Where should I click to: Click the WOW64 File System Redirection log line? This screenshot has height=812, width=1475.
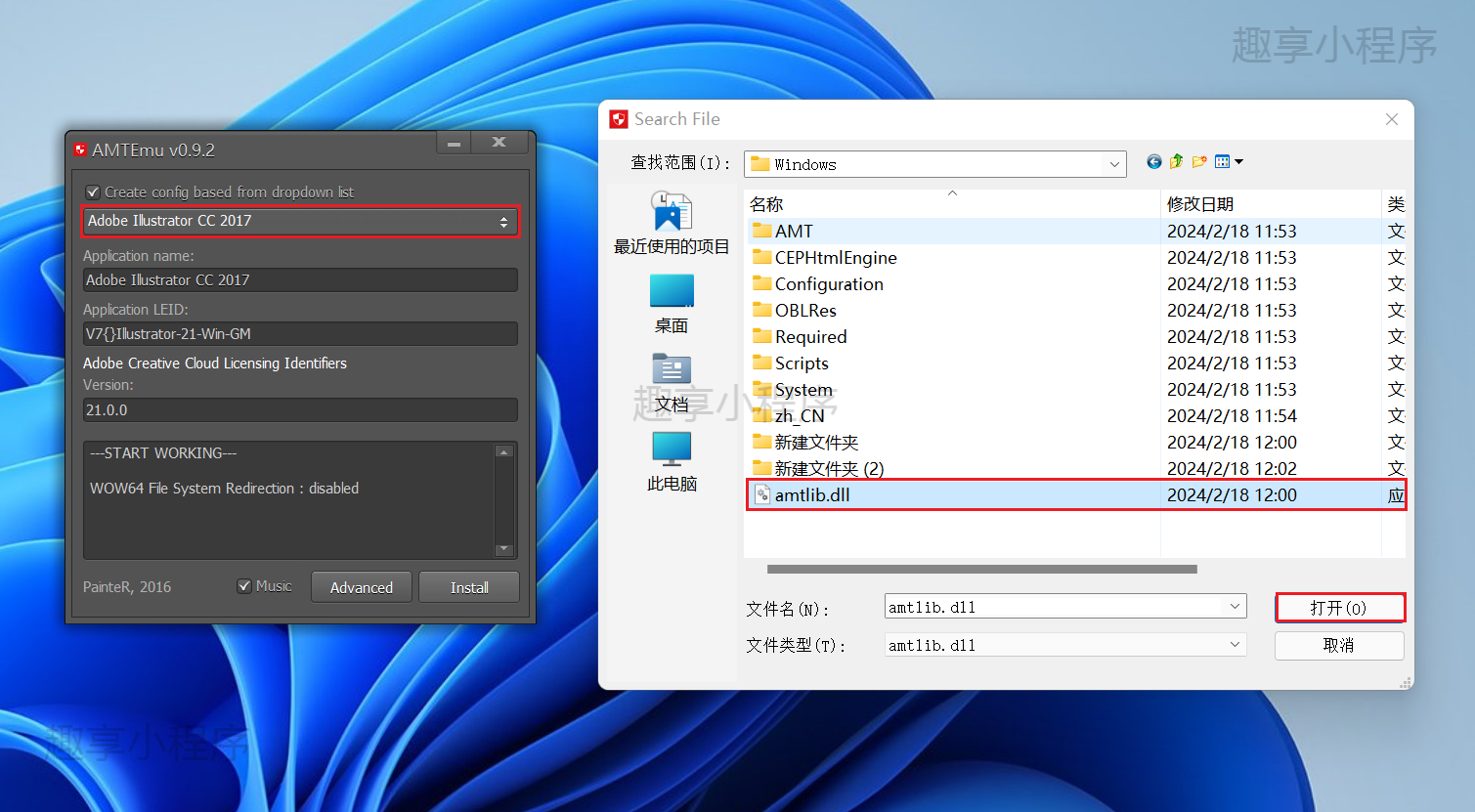tap(224, 489)
